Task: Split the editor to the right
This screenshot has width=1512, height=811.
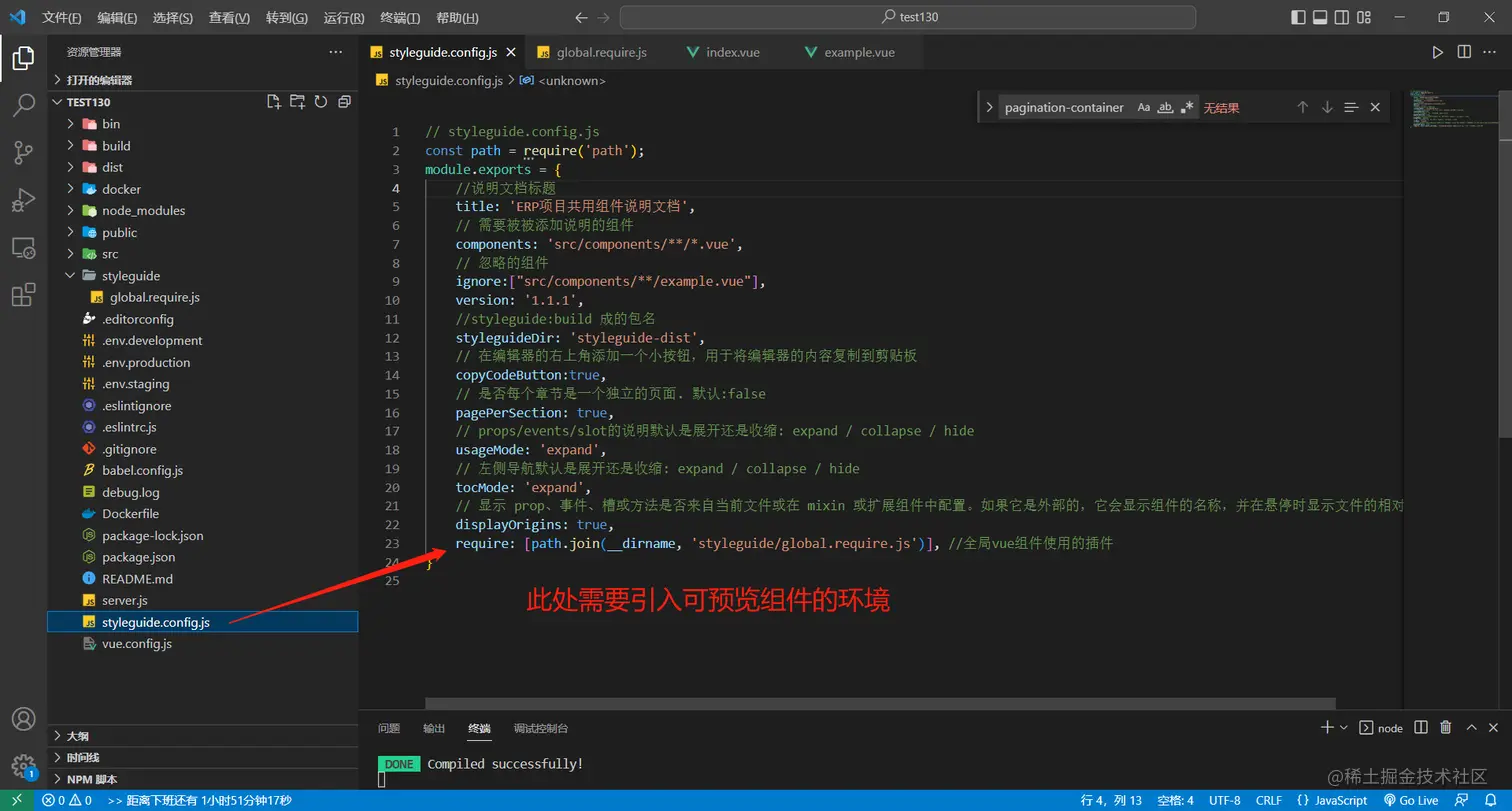Action: (x=1464, y=52)
